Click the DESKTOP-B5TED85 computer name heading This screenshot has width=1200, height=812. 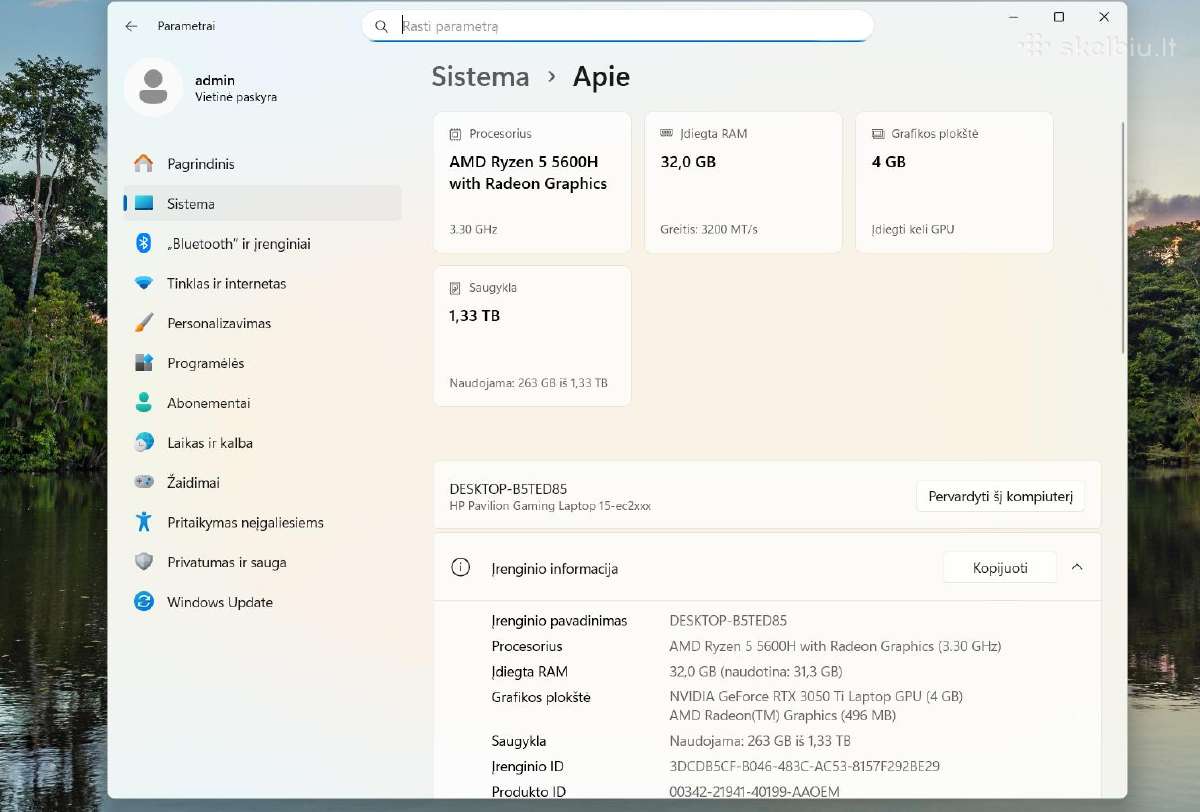[508, 489]
